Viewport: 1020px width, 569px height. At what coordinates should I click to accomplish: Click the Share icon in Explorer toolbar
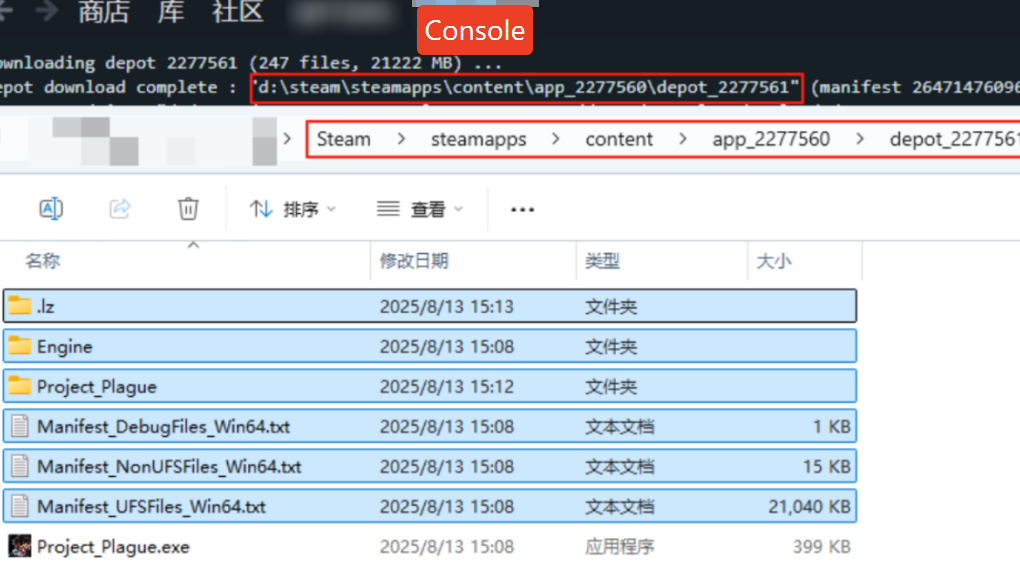tap(120, 209)
